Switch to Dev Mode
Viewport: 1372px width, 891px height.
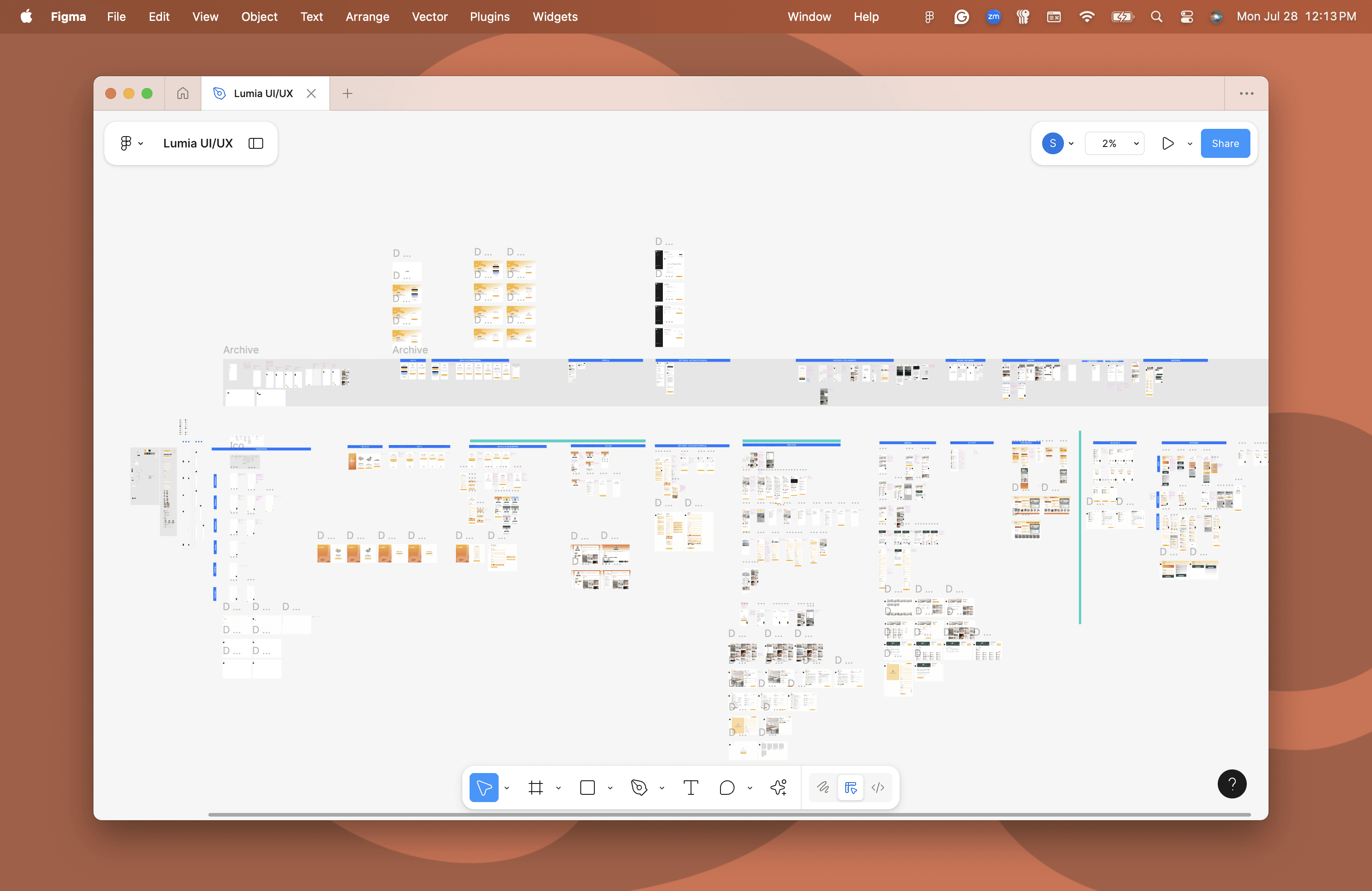tap(877, 787)
